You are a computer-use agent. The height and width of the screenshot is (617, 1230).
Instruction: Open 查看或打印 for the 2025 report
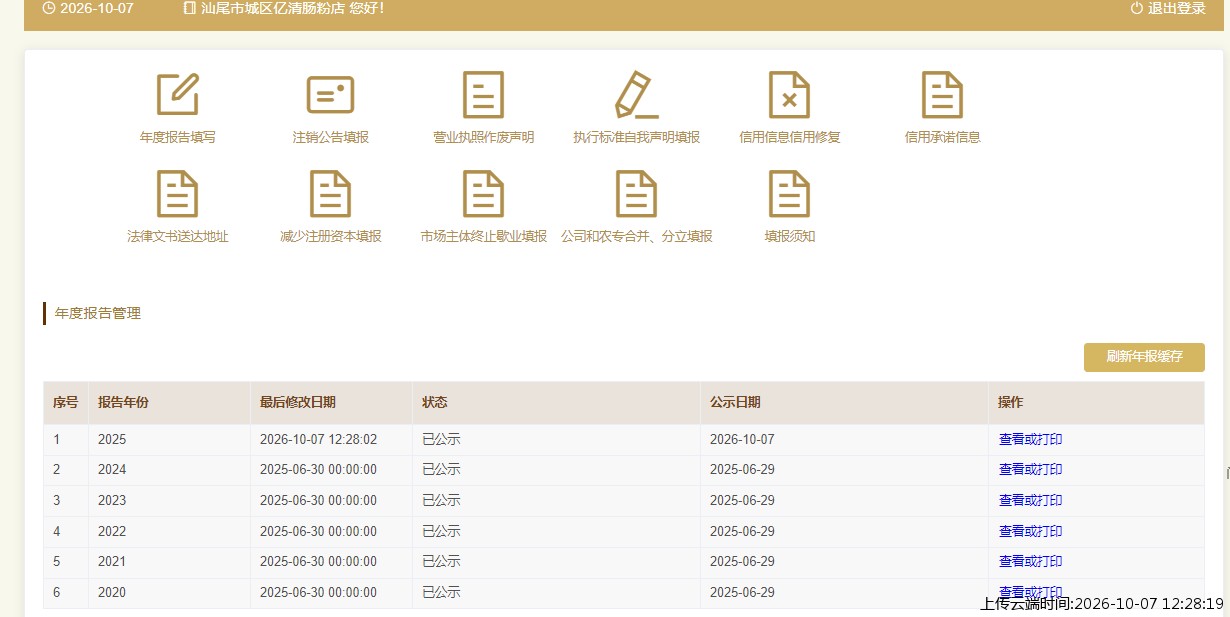click(x=1030, y=439)
